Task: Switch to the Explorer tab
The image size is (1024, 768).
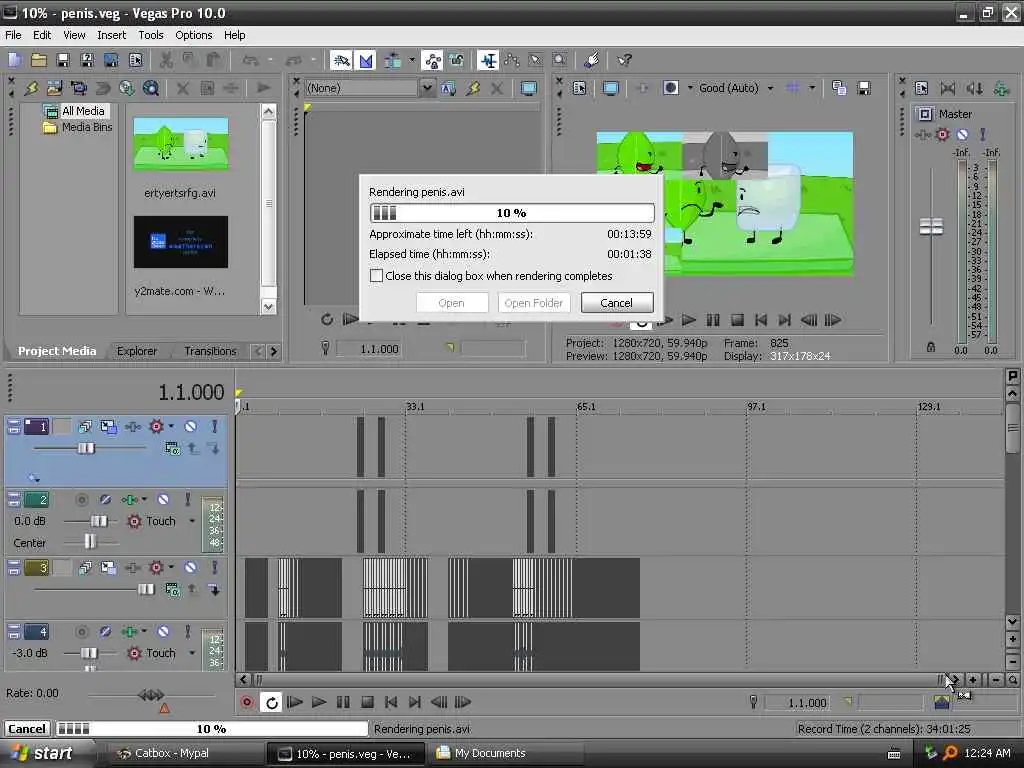Action: 136,351
